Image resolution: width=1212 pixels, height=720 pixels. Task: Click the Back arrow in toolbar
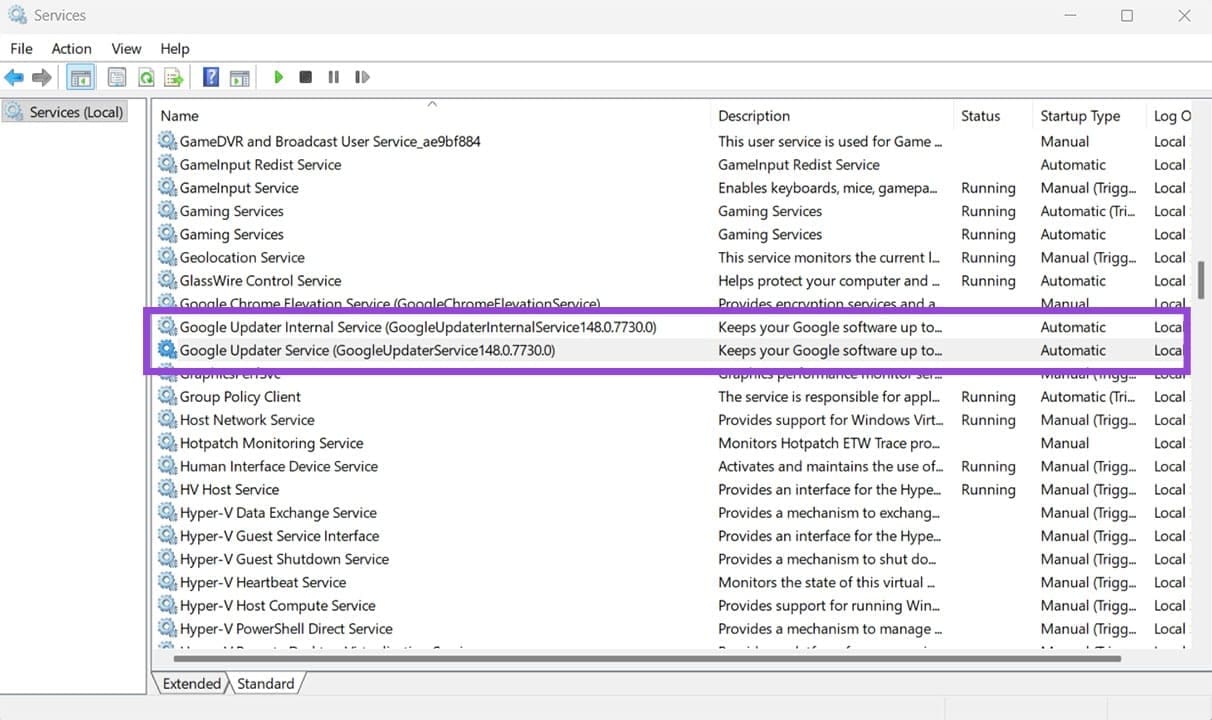[14, 77]
